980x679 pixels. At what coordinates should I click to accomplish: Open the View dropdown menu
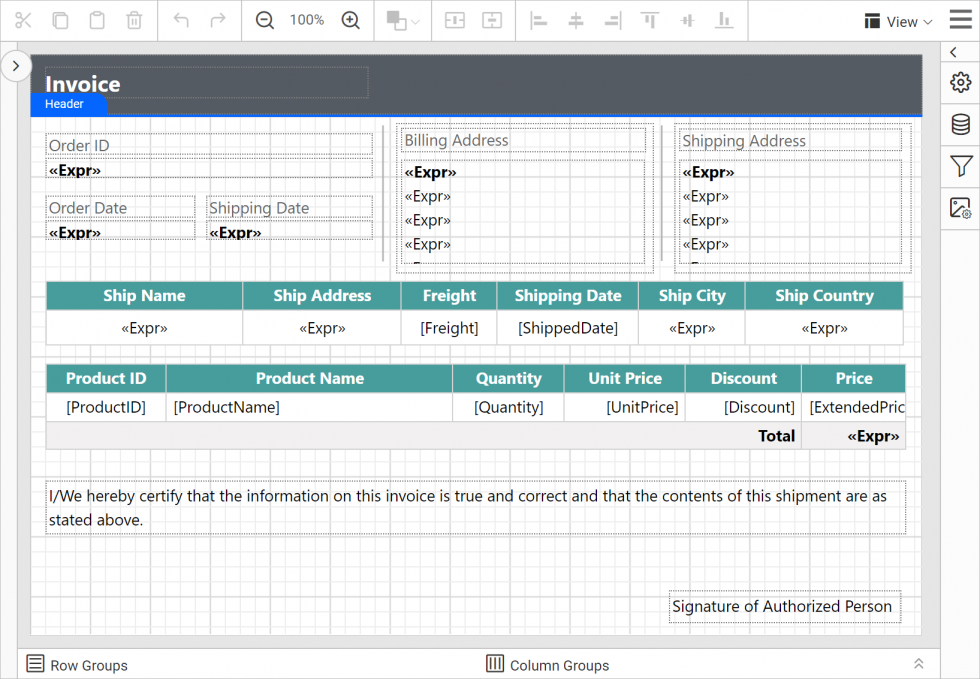[898, 22]
